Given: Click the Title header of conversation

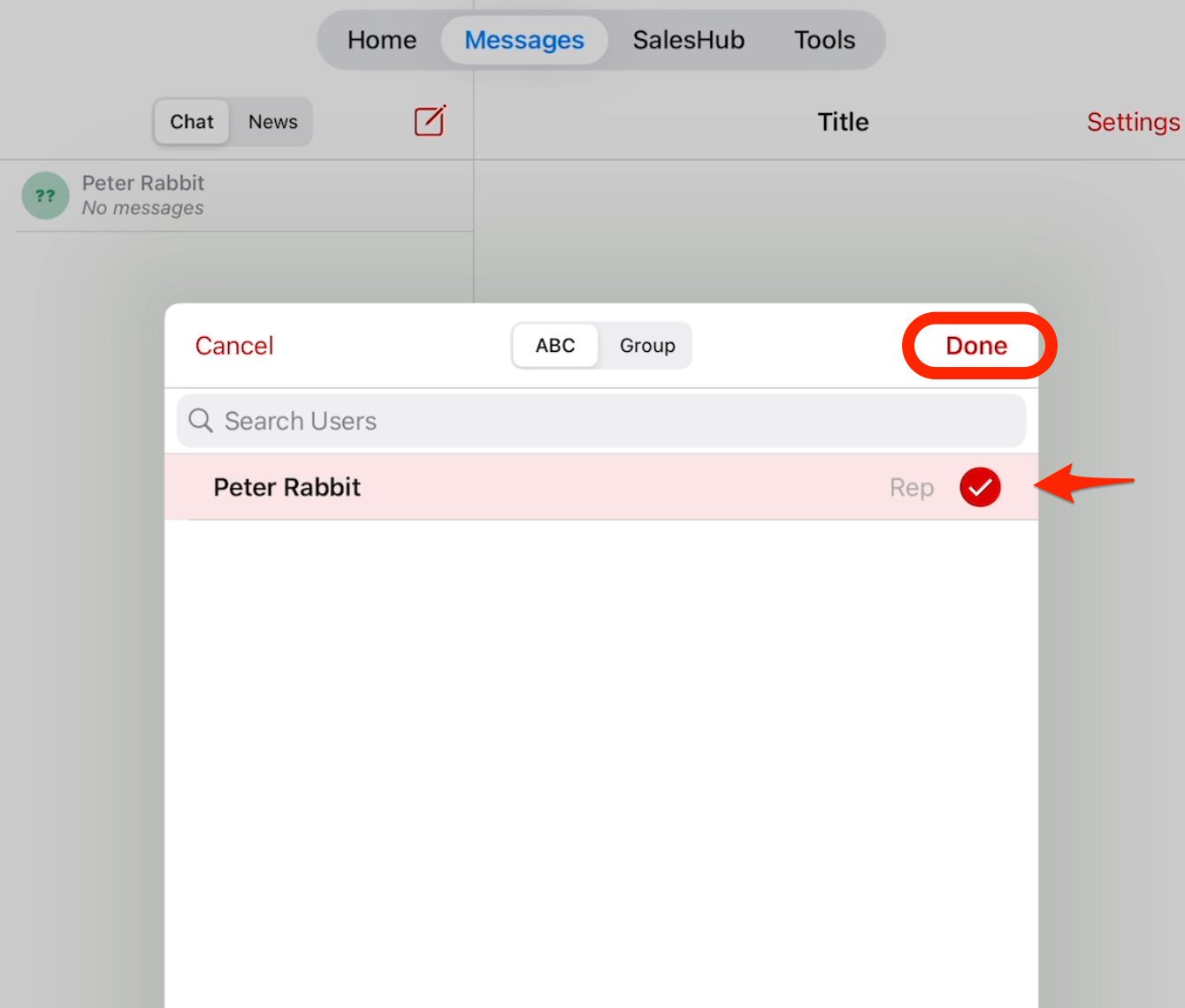Looking at the screenshot, I should [x=843, y=122].
